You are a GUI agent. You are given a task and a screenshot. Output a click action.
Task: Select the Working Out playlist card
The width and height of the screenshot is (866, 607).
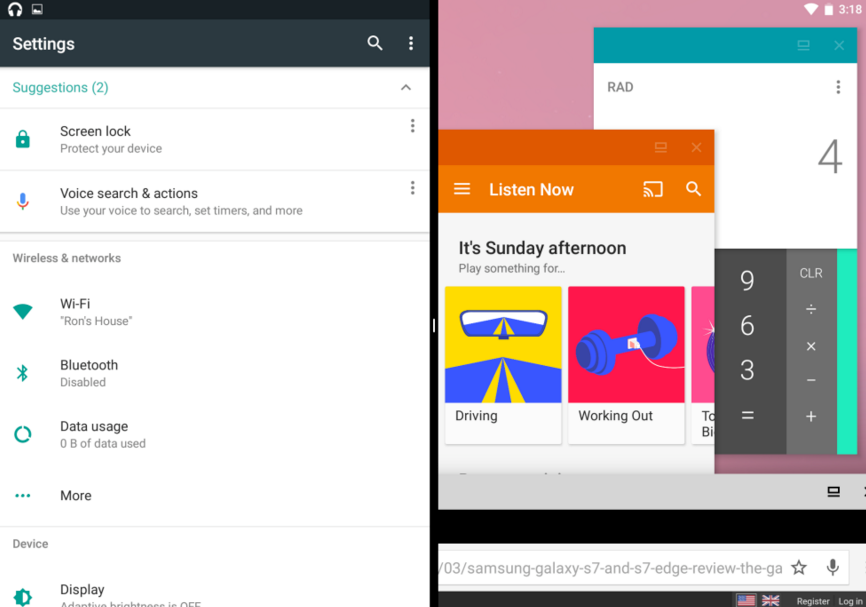click(626, 365)
